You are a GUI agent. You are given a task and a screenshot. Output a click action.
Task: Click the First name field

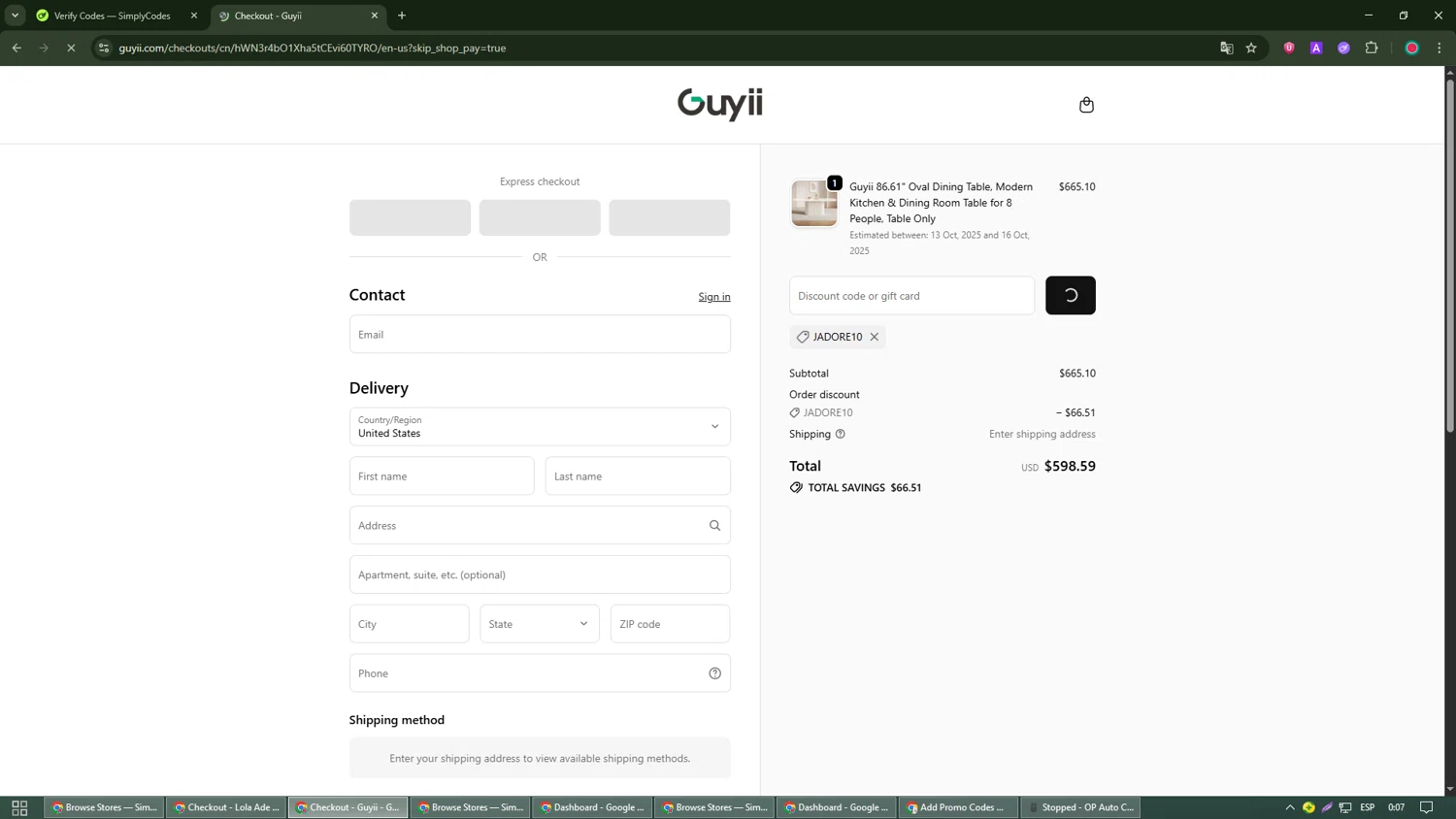click(x=442, y=476)
